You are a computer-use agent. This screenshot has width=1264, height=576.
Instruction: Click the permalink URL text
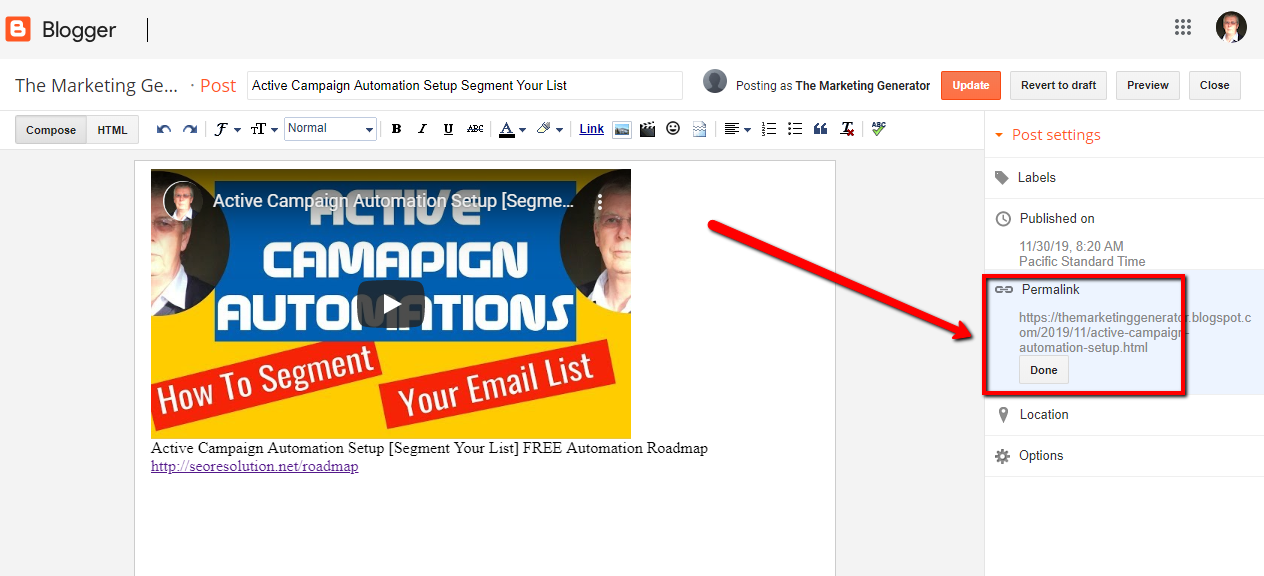click(x=1135, y=333)
